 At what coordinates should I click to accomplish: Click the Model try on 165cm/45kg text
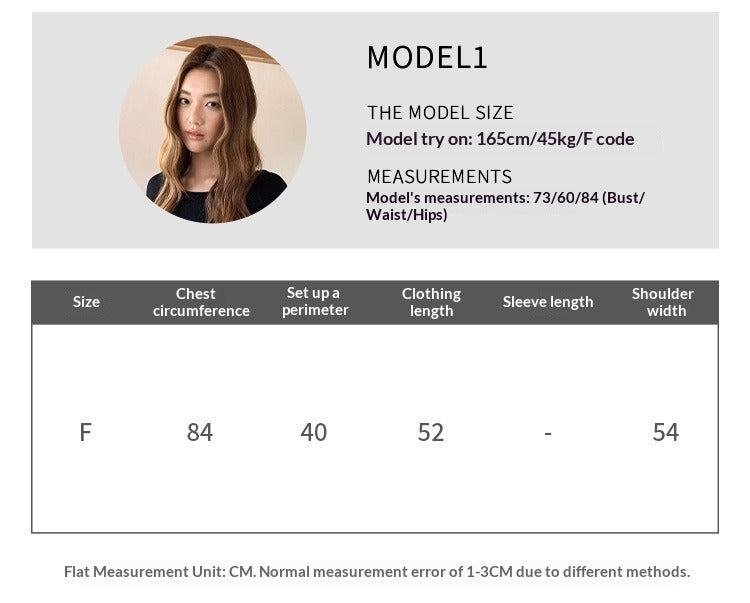[x=500, y=139]
